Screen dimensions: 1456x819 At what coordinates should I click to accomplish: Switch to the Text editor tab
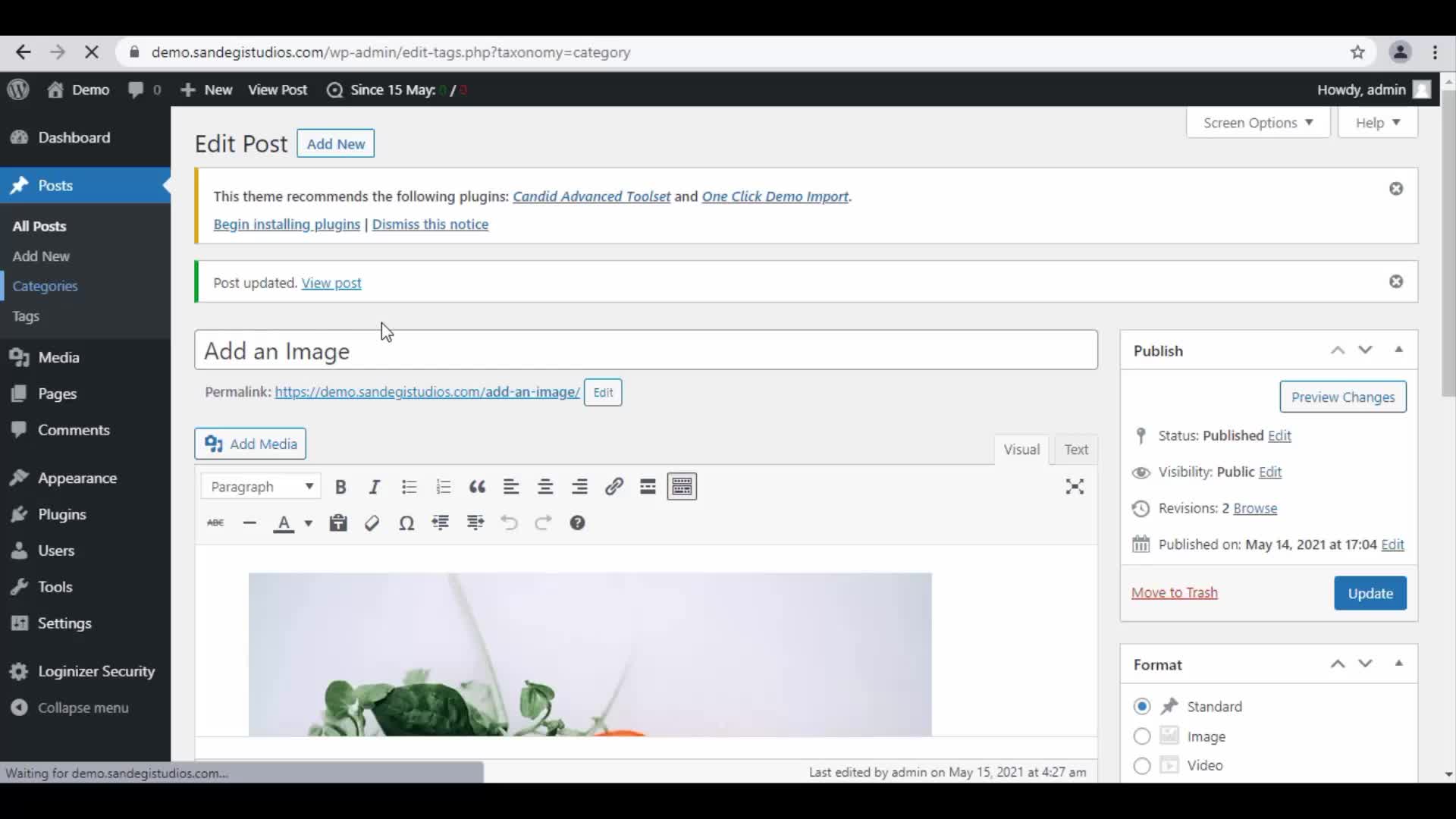1076,450
